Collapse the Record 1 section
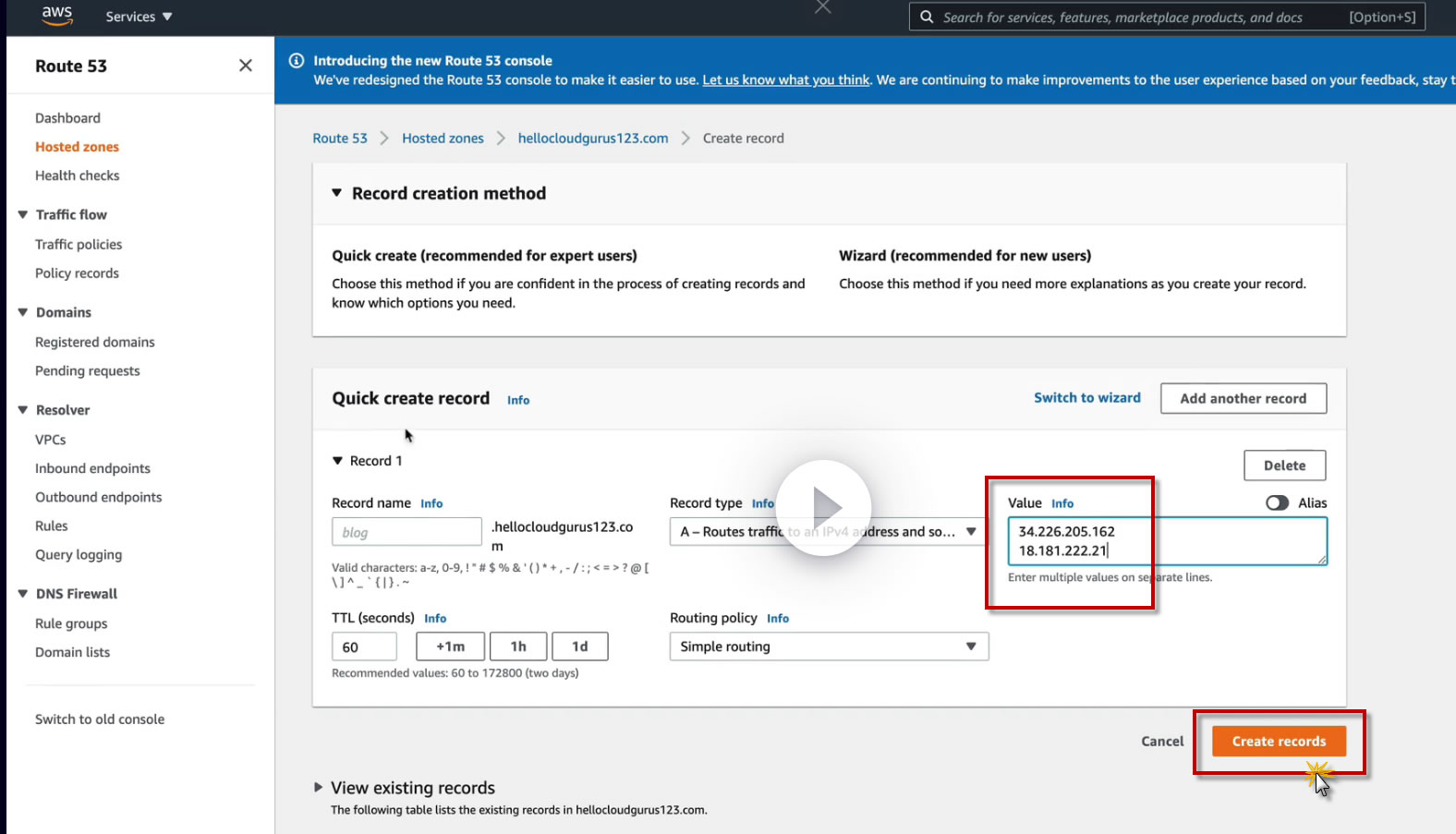This screenshot has width=1456, height=834. [x=338, y=461]
